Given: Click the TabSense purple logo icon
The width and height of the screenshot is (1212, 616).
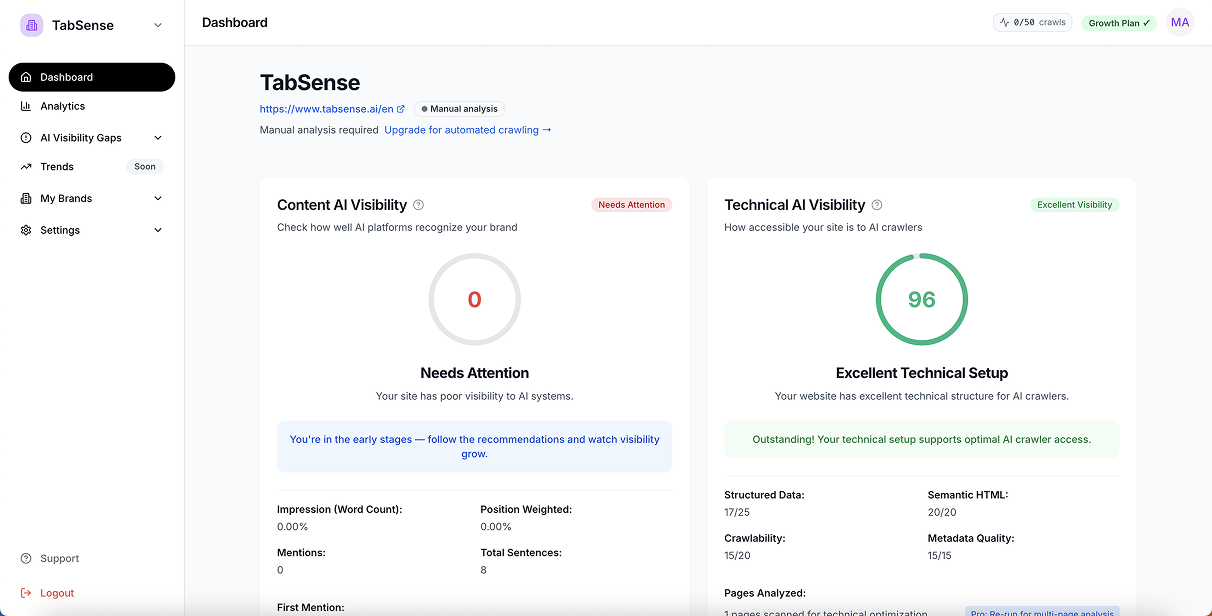Looking at the screenshot, I should 31,26.
